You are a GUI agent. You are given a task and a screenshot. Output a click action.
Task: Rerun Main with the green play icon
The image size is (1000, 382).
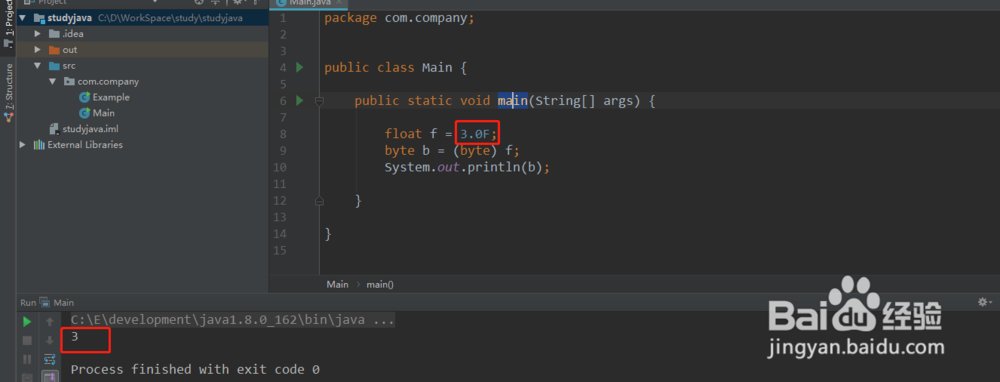click(x=27, y=321)
